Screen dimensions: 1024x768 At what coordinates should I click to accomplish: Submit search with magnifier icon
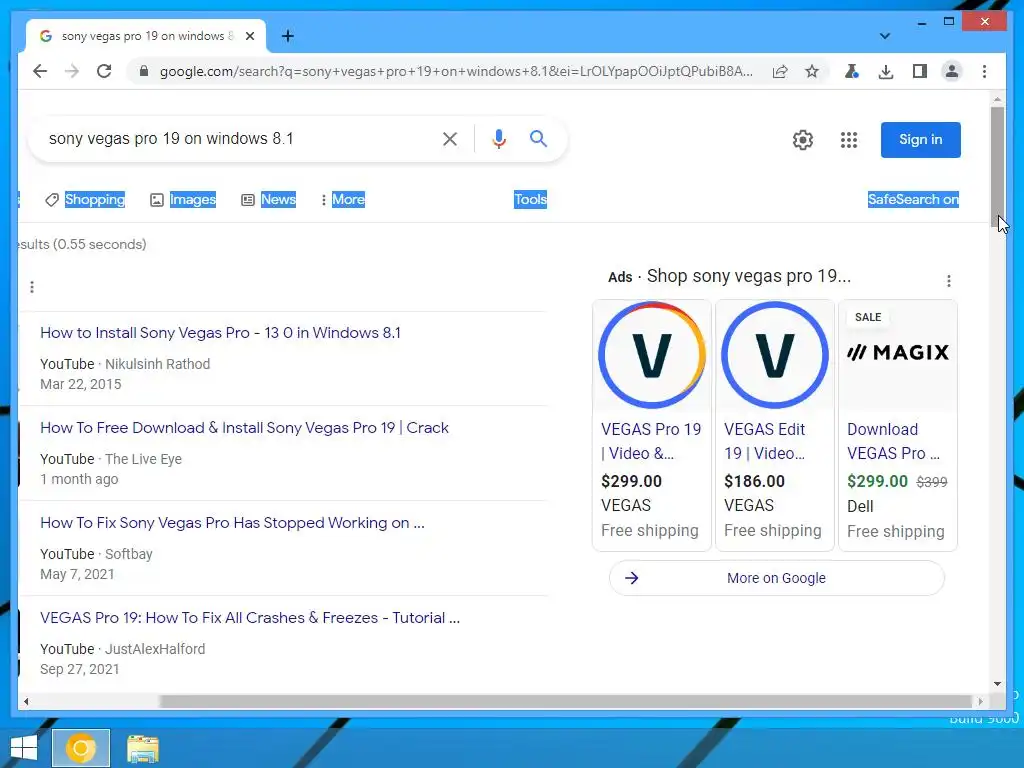(x=538, y=138)
